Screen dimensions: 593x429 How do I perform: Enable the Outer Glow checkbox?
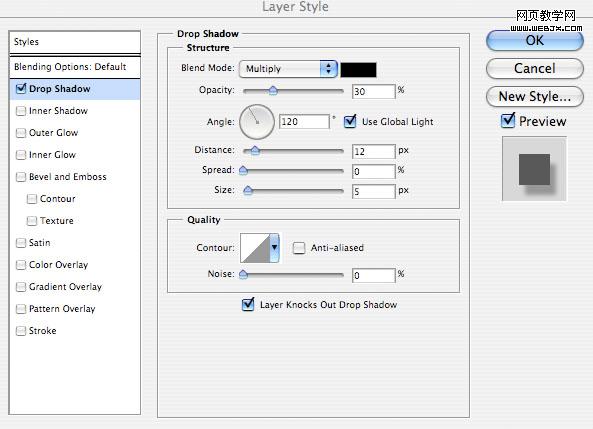coord(21,133)
